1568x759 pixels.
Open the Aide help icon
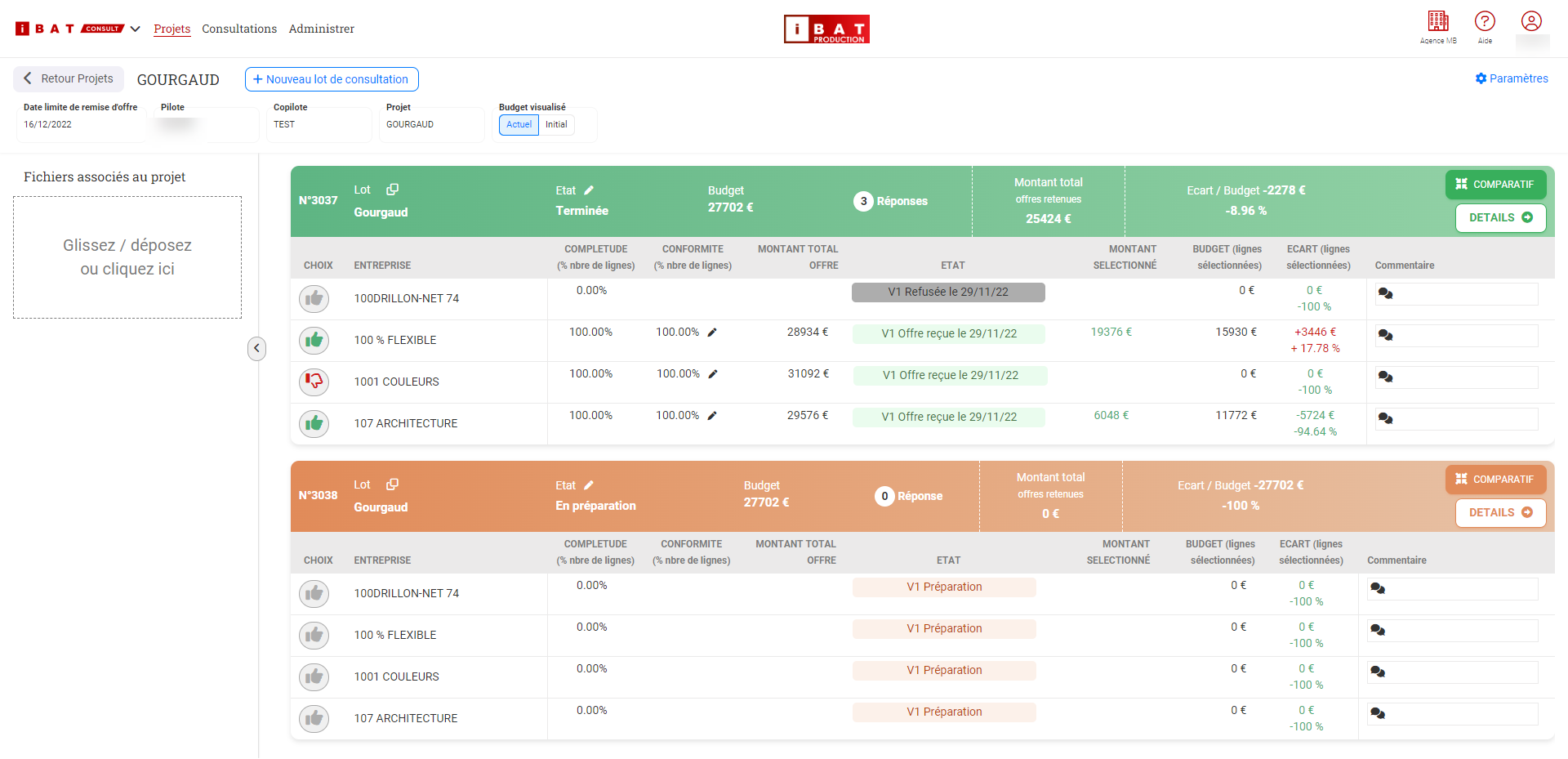coord(1484,21)
